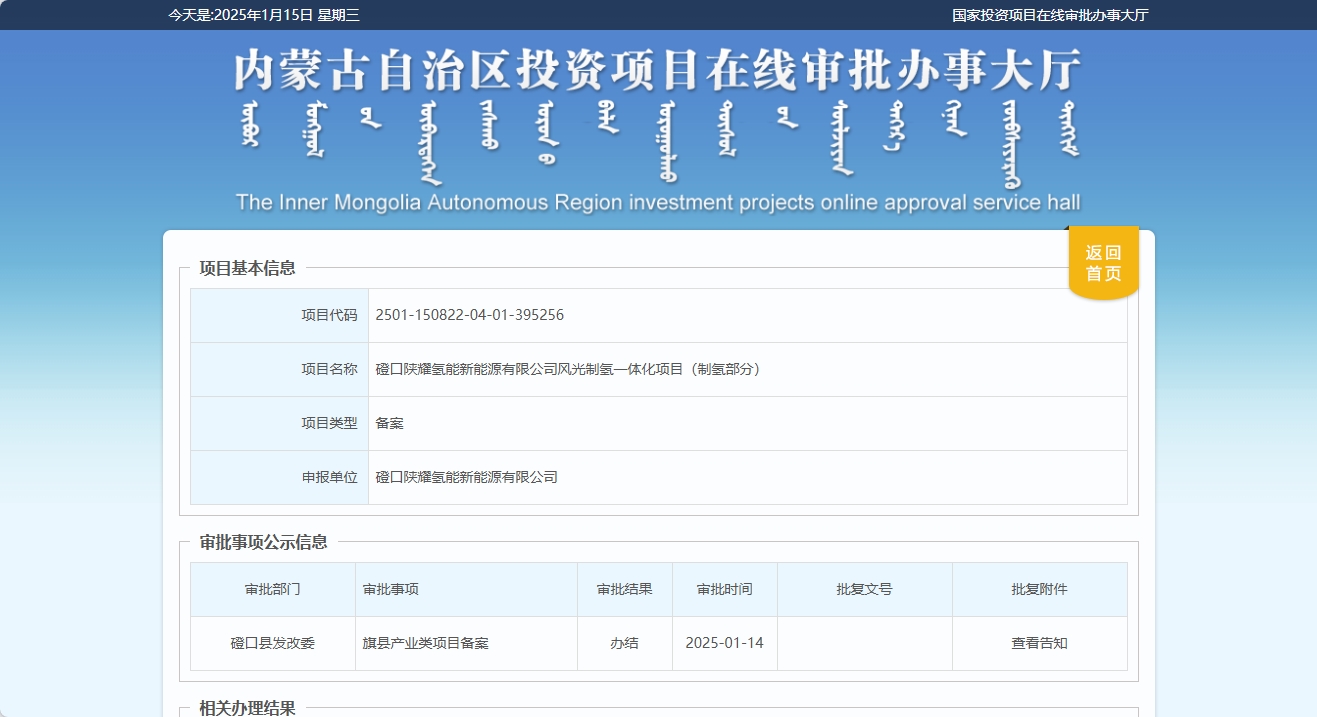Open the 查看告知 attachment link
This screenshot has height=717, width=1317.
tap(1040, 643)
